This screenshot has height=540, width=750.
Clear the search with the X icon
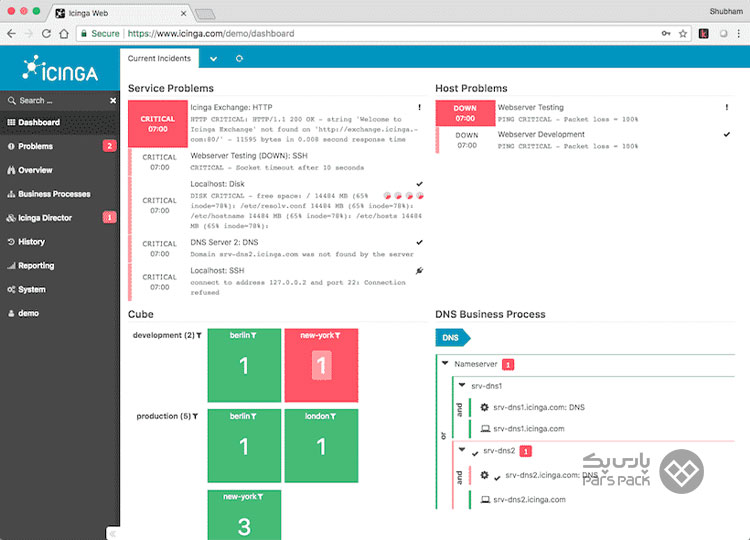(113, 100)
